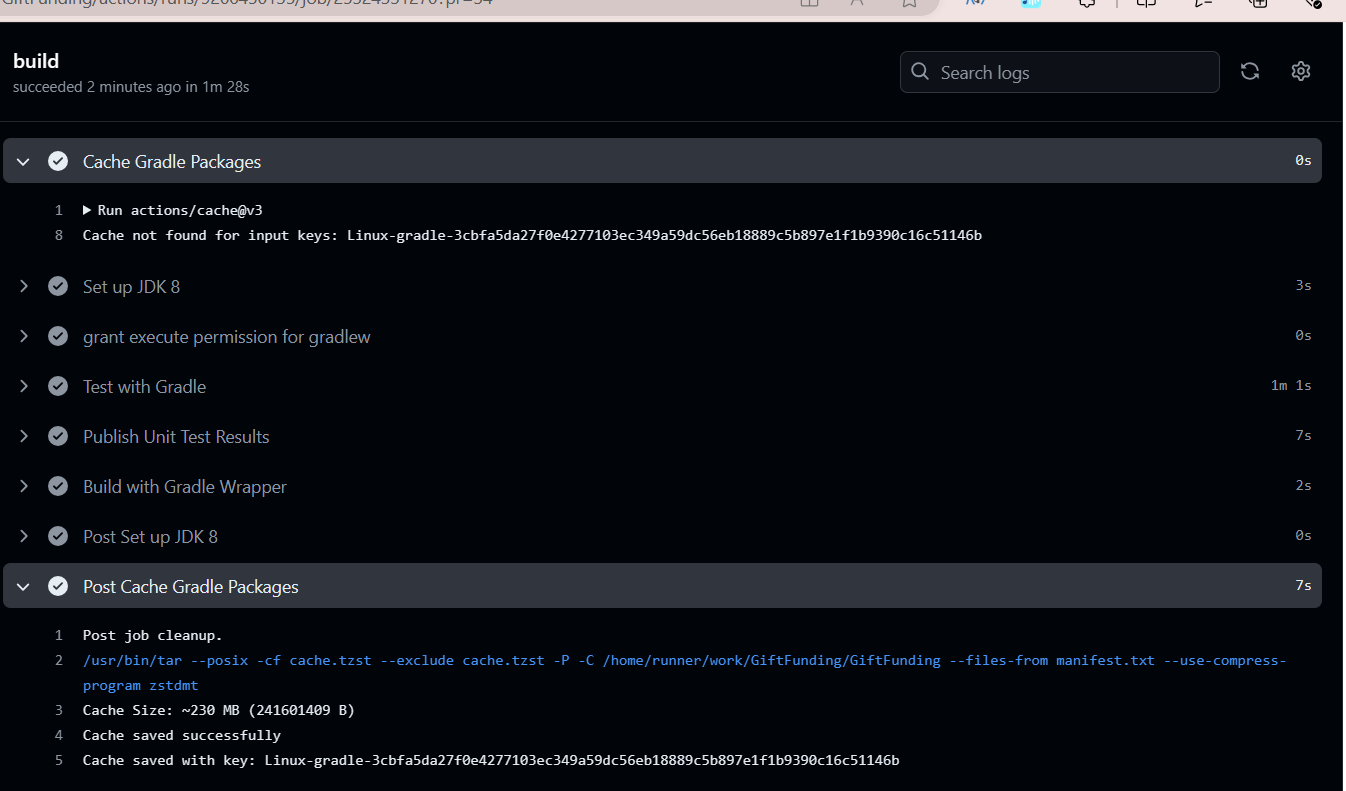Click the Search logs input field

point(1060,72)
